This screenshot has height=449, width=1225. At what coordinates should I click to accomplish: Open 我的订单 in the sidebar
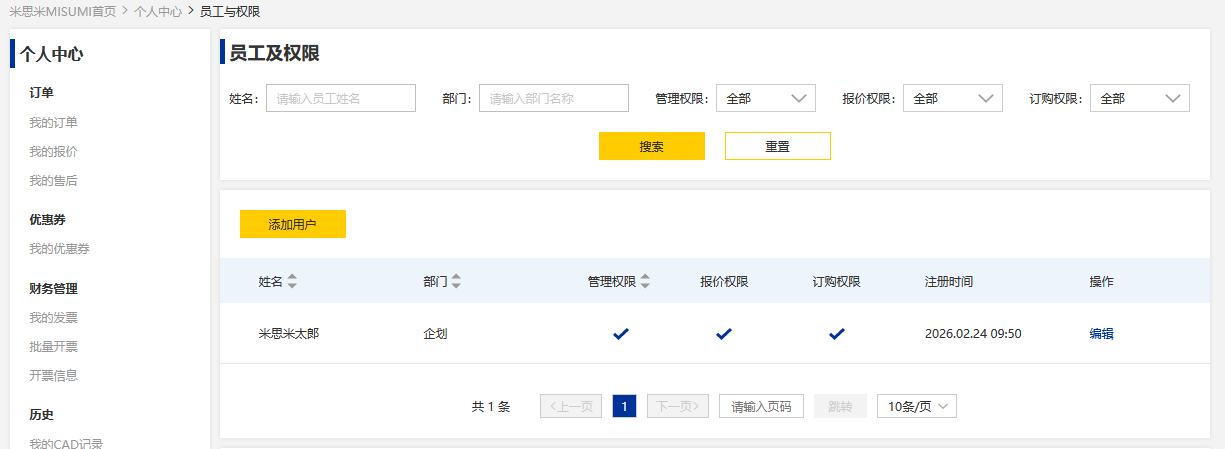pyautogui.click(x=53, y=123)
